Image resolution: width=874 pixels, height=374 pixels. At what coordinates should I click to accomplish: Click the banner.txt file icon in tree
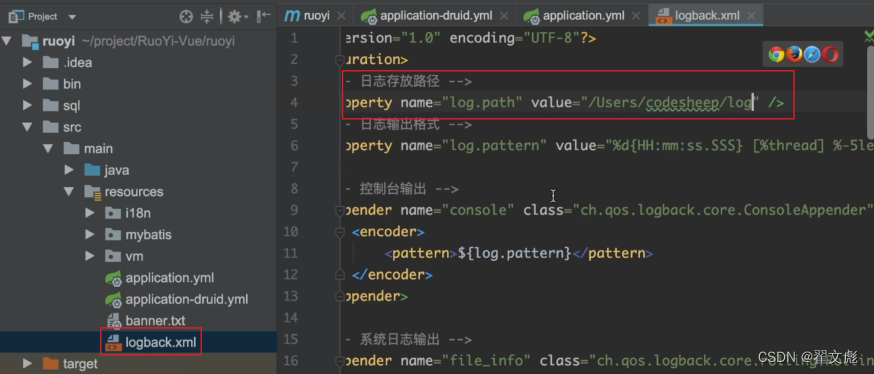pos(114,320)
